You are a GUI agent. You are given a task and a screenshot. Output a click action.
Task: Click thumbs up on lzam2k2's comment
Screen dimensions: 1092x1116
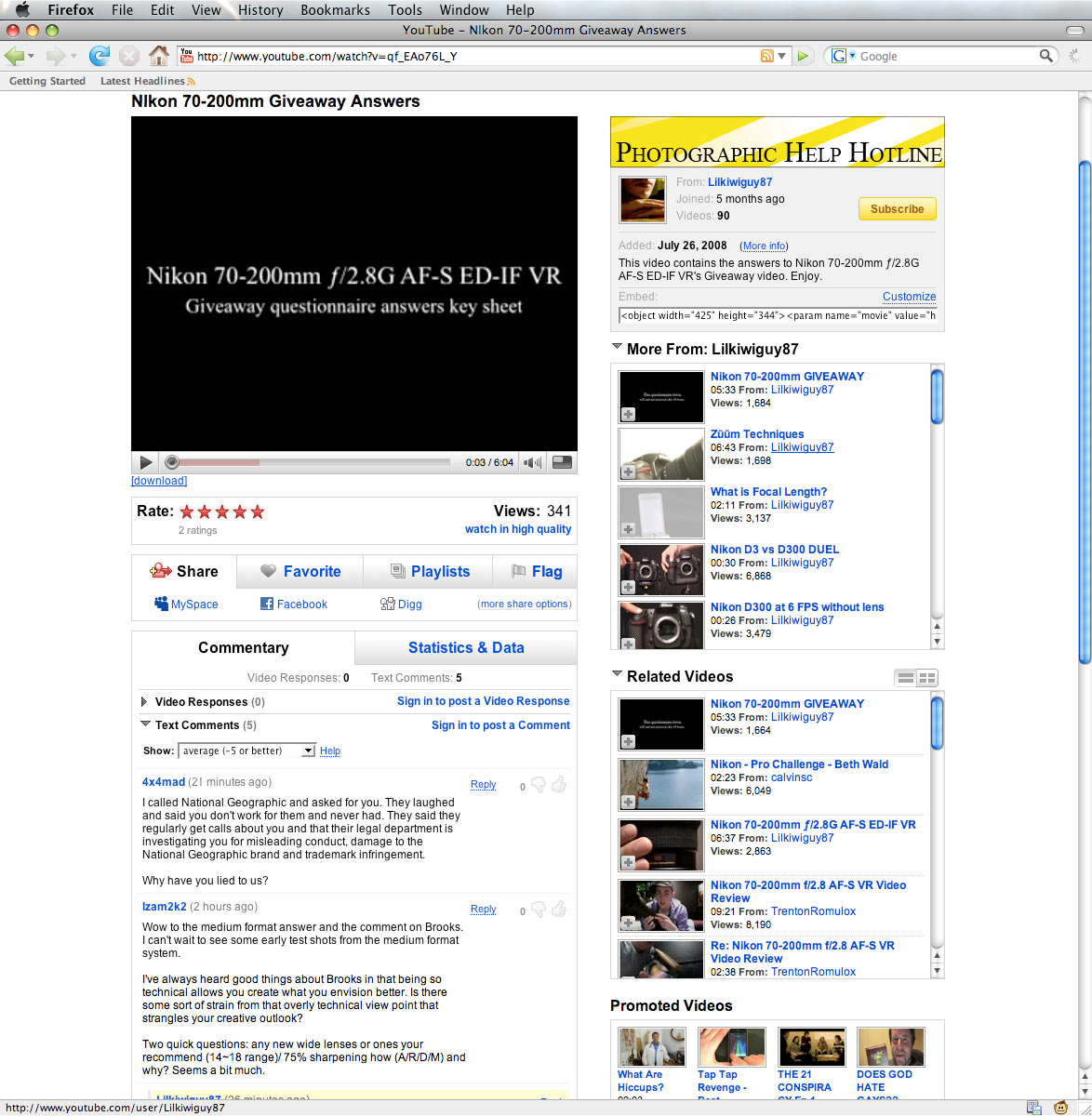[x=559, y=910]
